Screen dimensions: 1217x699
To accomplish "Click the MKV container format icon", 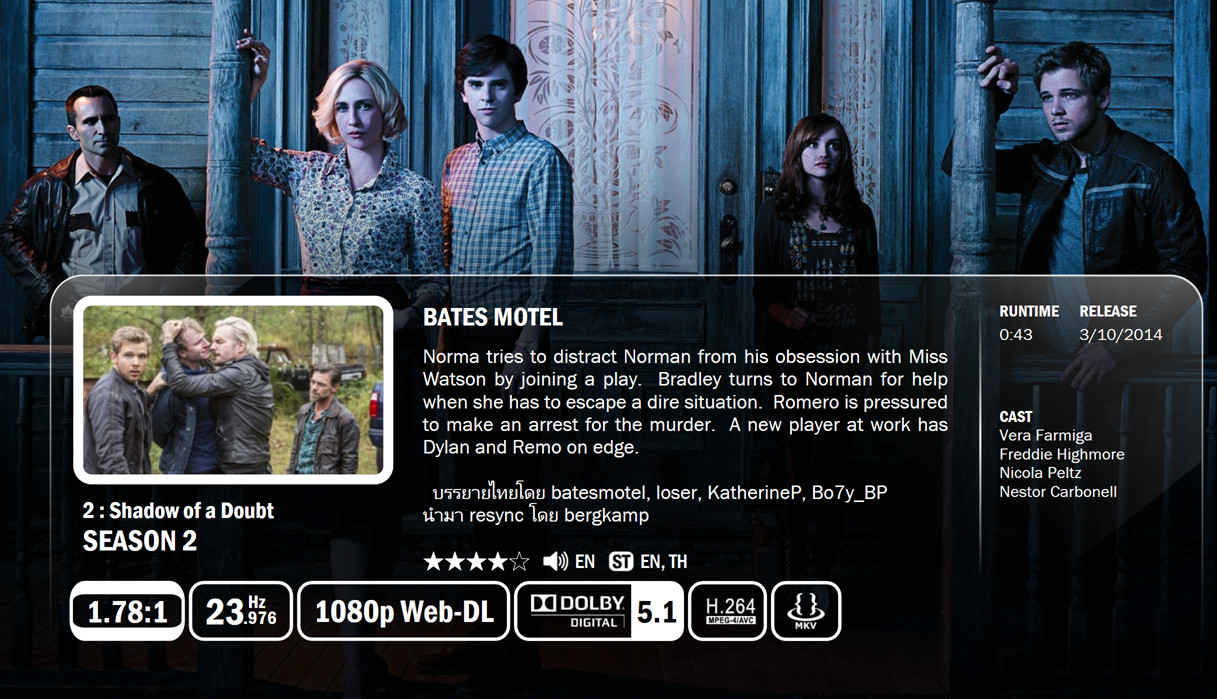I will (806, 611).
